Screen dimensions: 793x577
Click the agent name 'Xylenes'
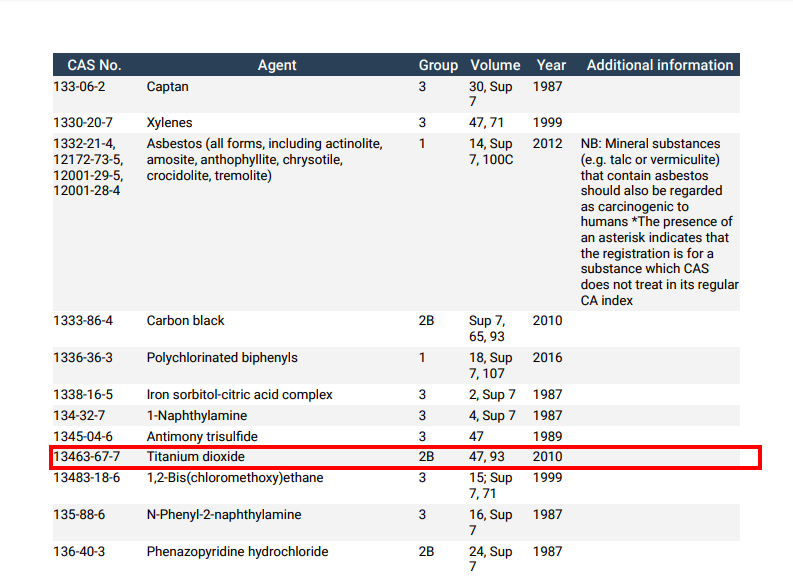[x=169, y=122]
